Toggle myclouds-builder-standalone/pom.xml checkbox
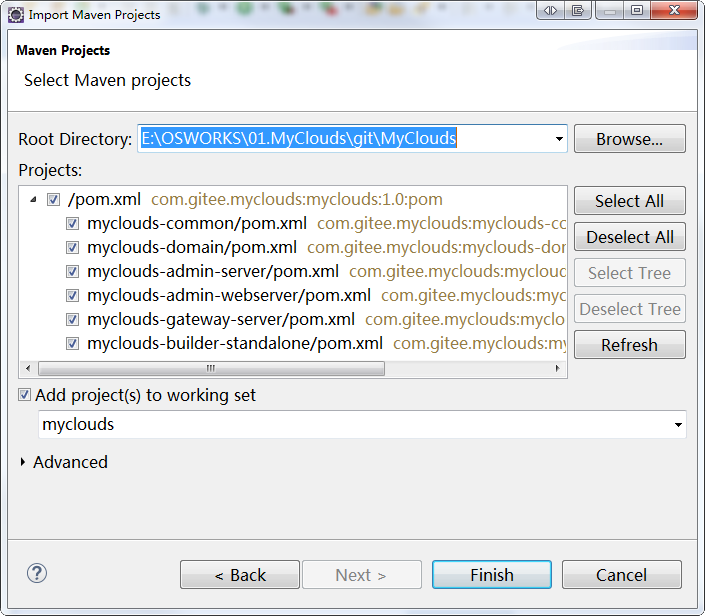Image resolution: width=705 pixels, height=616 pixels. coord(72,344)
